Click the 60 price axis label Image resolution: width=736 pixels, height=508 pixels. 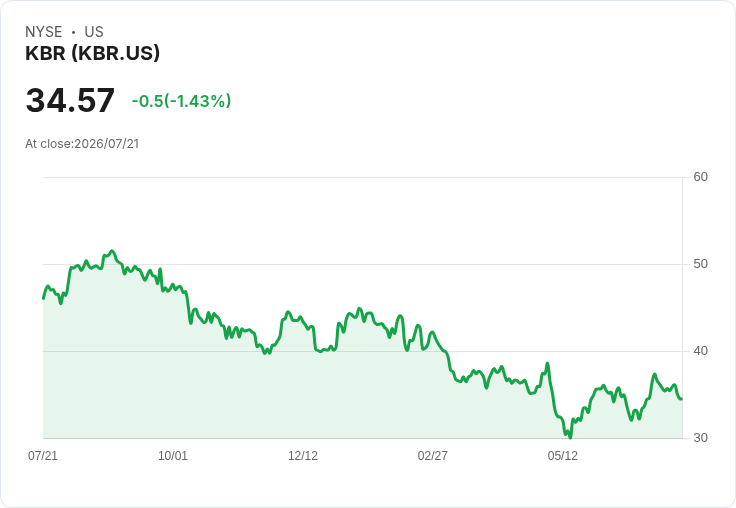coord(700,177)
